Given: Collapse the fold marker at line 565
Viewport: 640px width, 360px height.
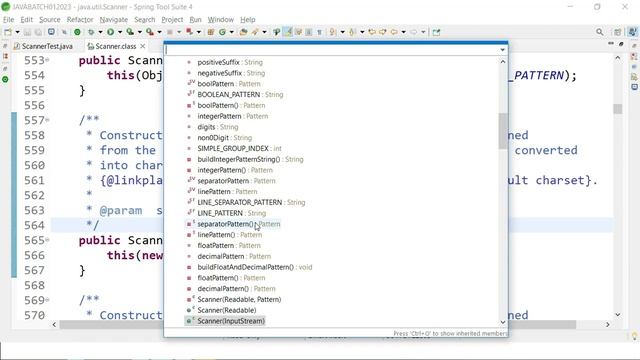Looking at the screenshot, I should coord(47,240).
